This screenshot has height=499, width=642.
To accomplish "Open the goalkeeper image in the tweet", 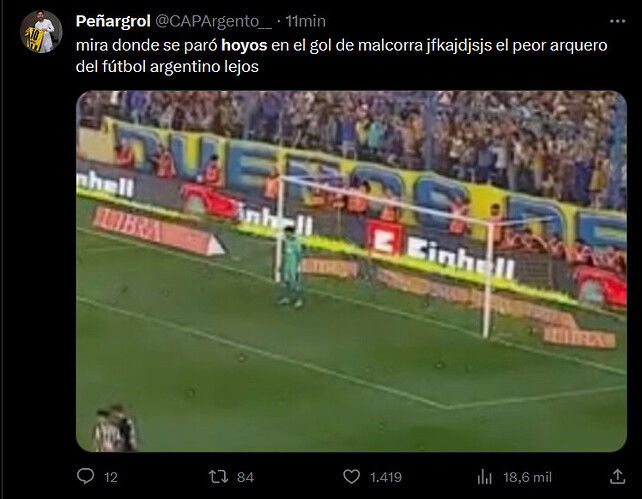I will (x=351, y=271).
